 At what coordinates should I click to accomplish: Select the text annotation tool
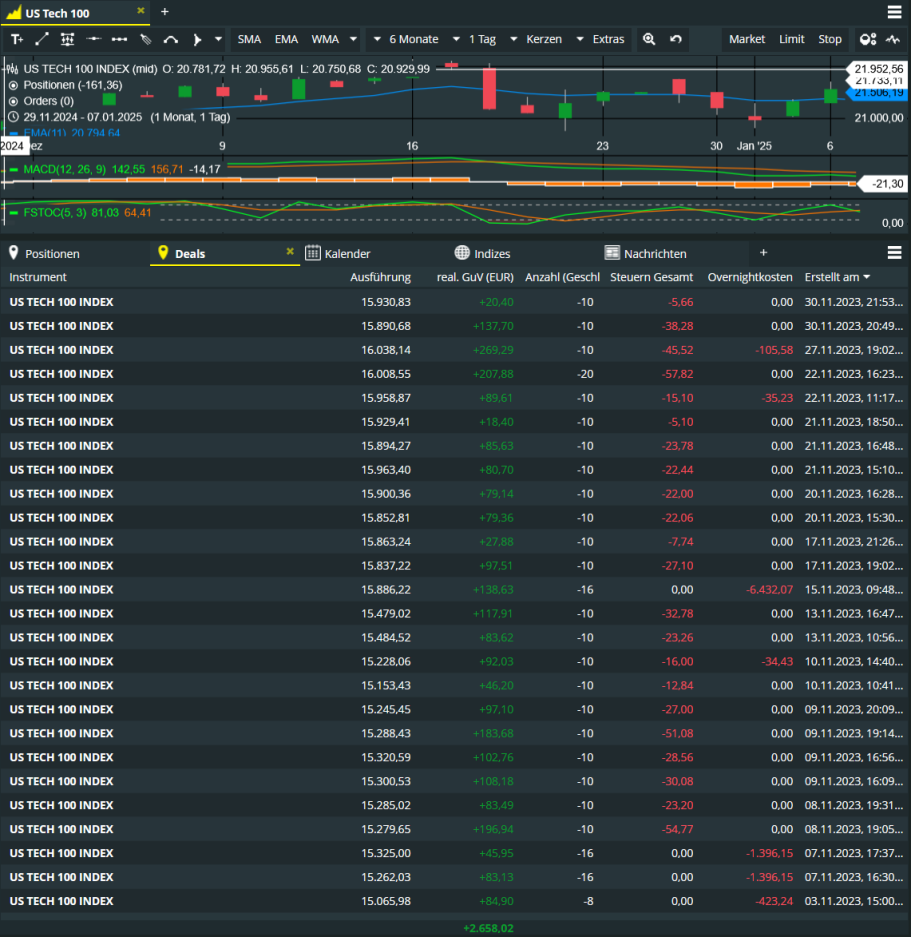click(17, 39)
